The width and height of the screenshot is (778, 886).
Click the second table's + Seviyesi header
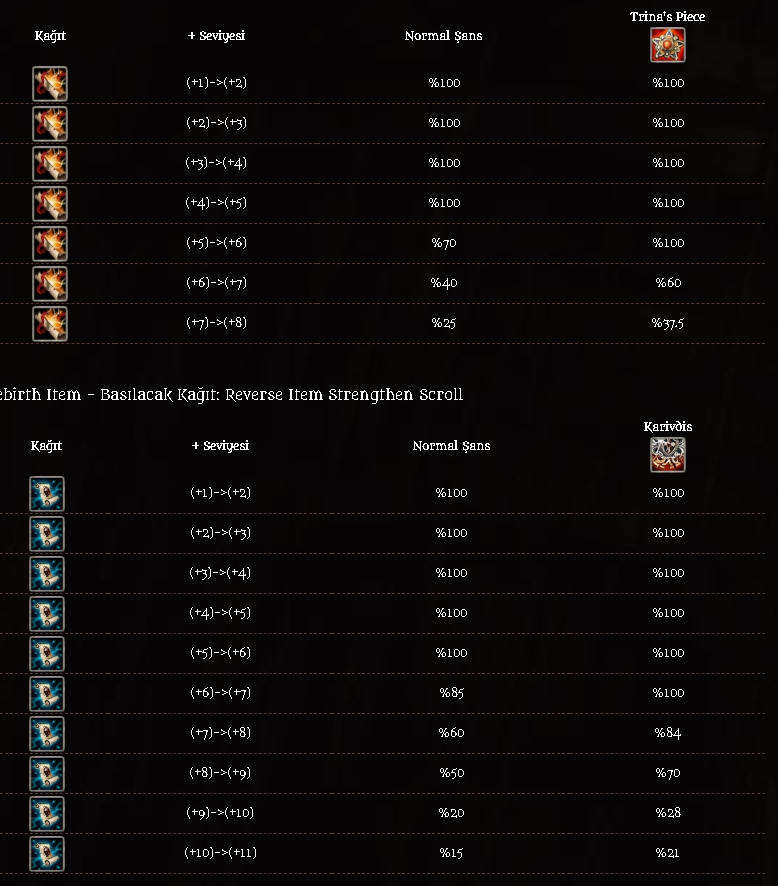click(x=220, y=446)
